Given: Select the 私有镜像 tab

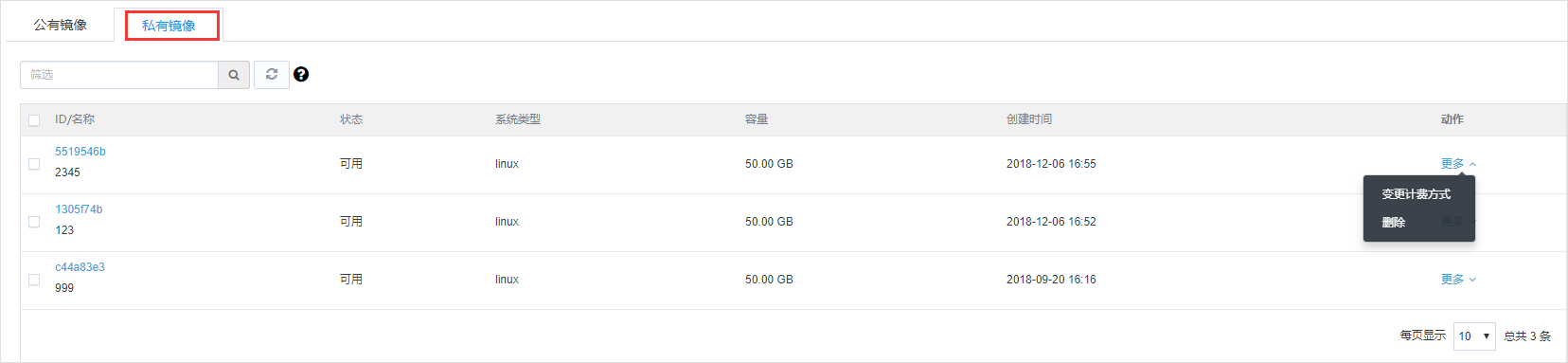Looking at the screenshot, I should tap(169, 26).
